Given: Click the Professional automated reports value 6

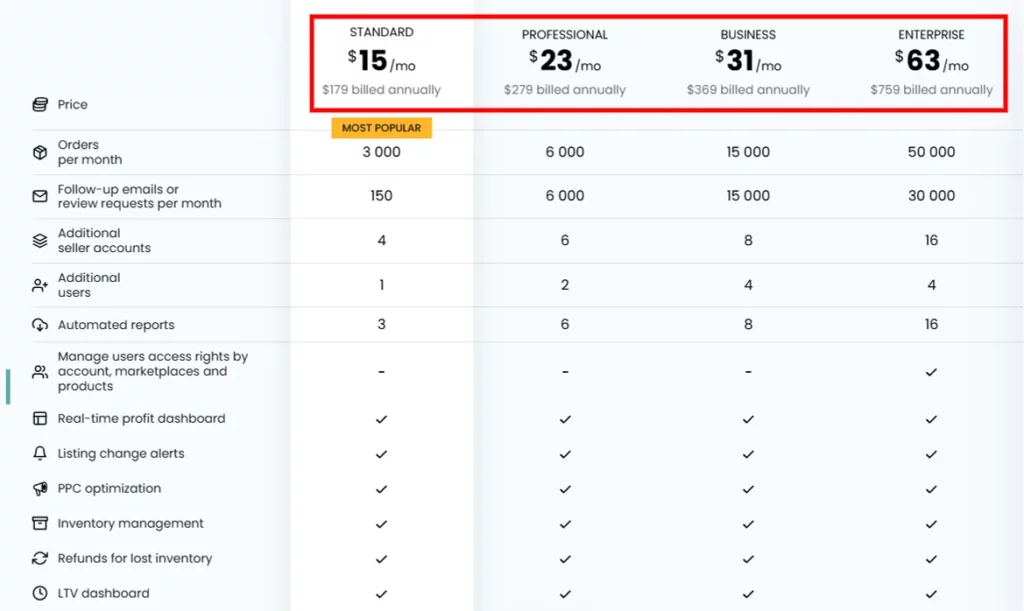Looking at the screenshot, I should pyautogui.click(x=565, y=324).
